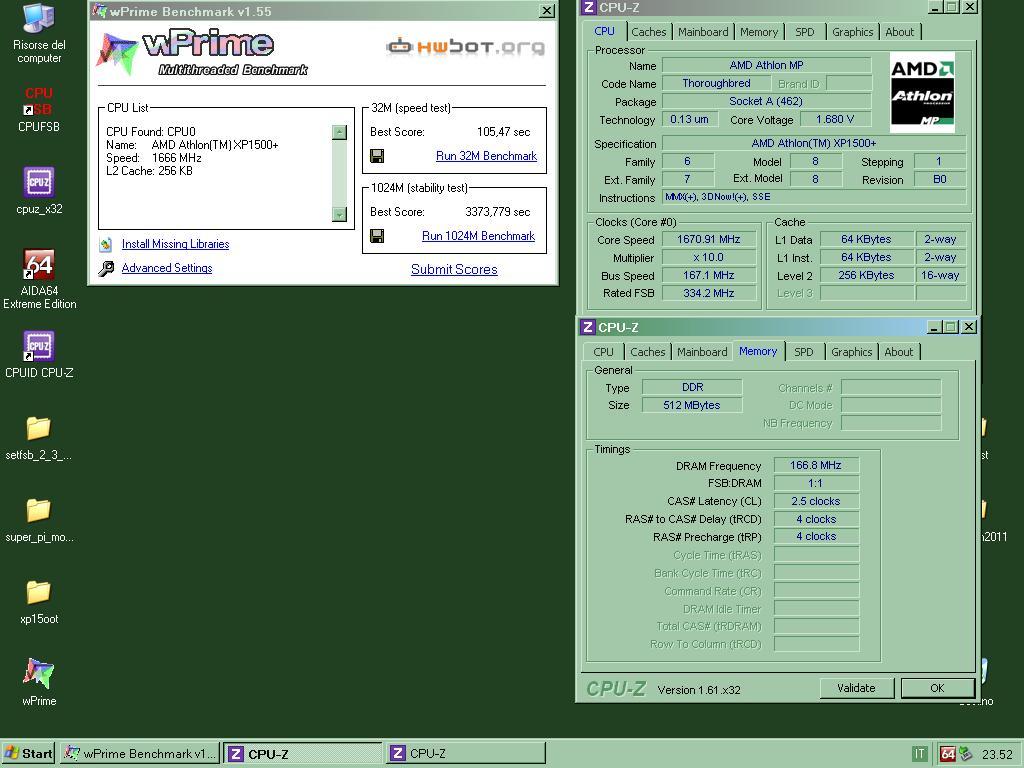Click the save icon for the 32M score
Viewport: 1024px width, 768px height.
[x=377, y=156]
